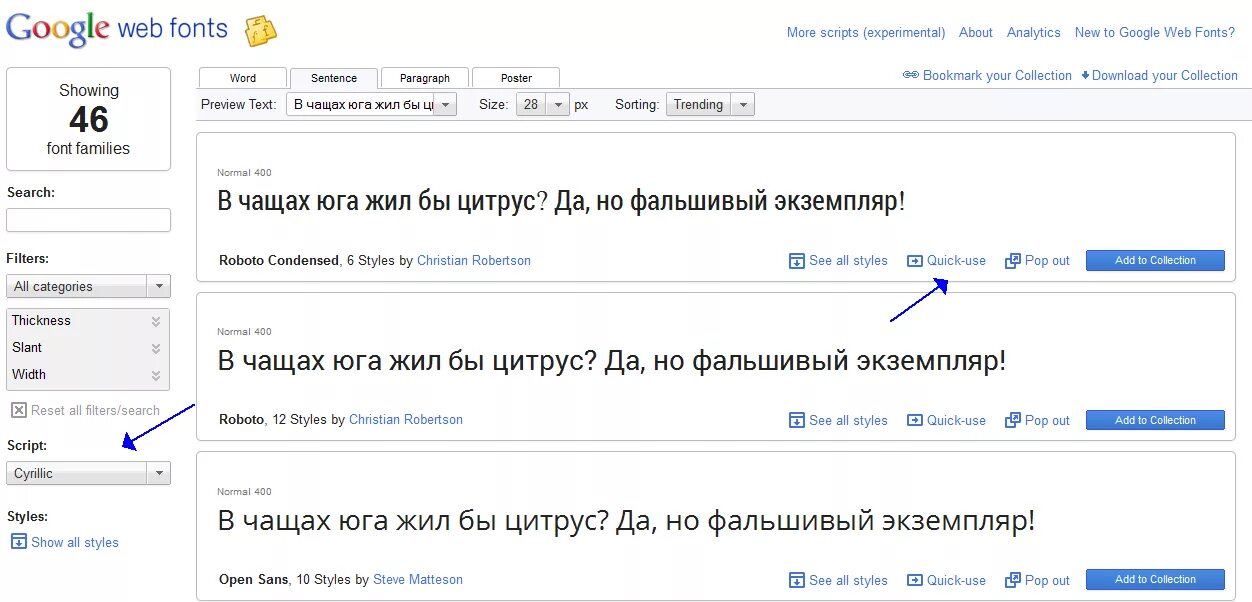The height and width of the screenshot is (602, 1252).
Task: Expand the Width filter
Action: pos(88,375)
